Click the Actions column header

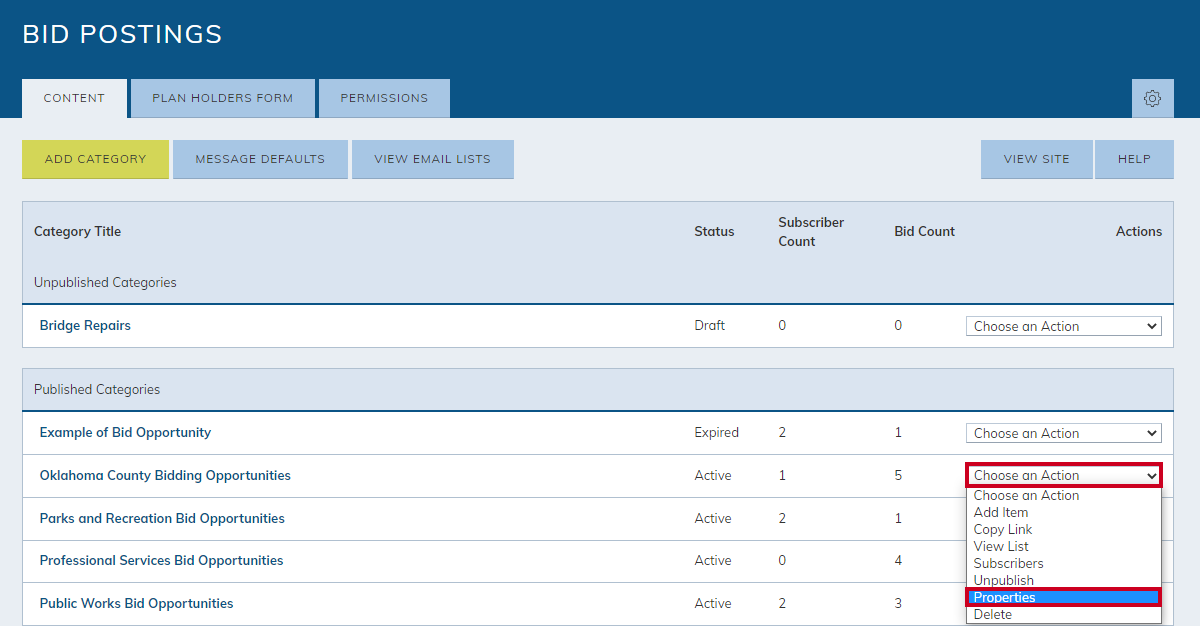click(x=1139, y=231)
